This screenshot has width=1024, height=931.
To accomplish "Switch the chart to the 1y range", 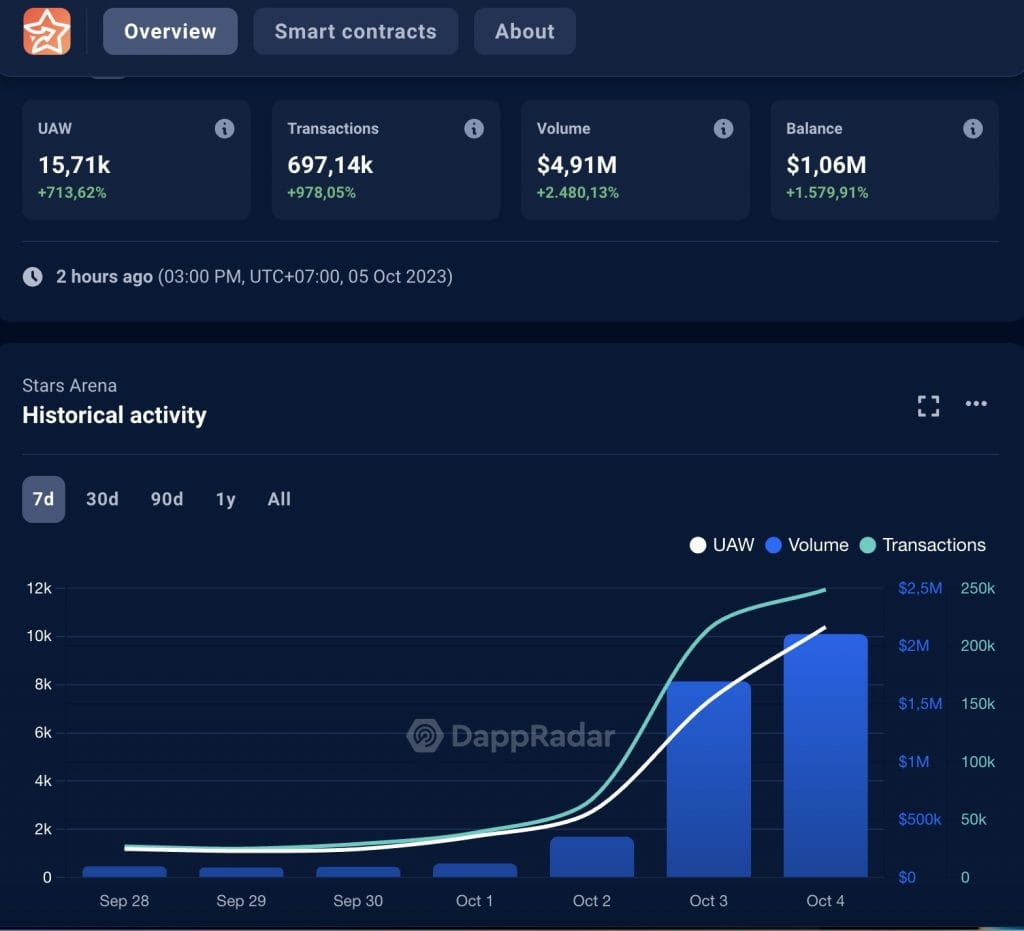I will tap(224, 499).
